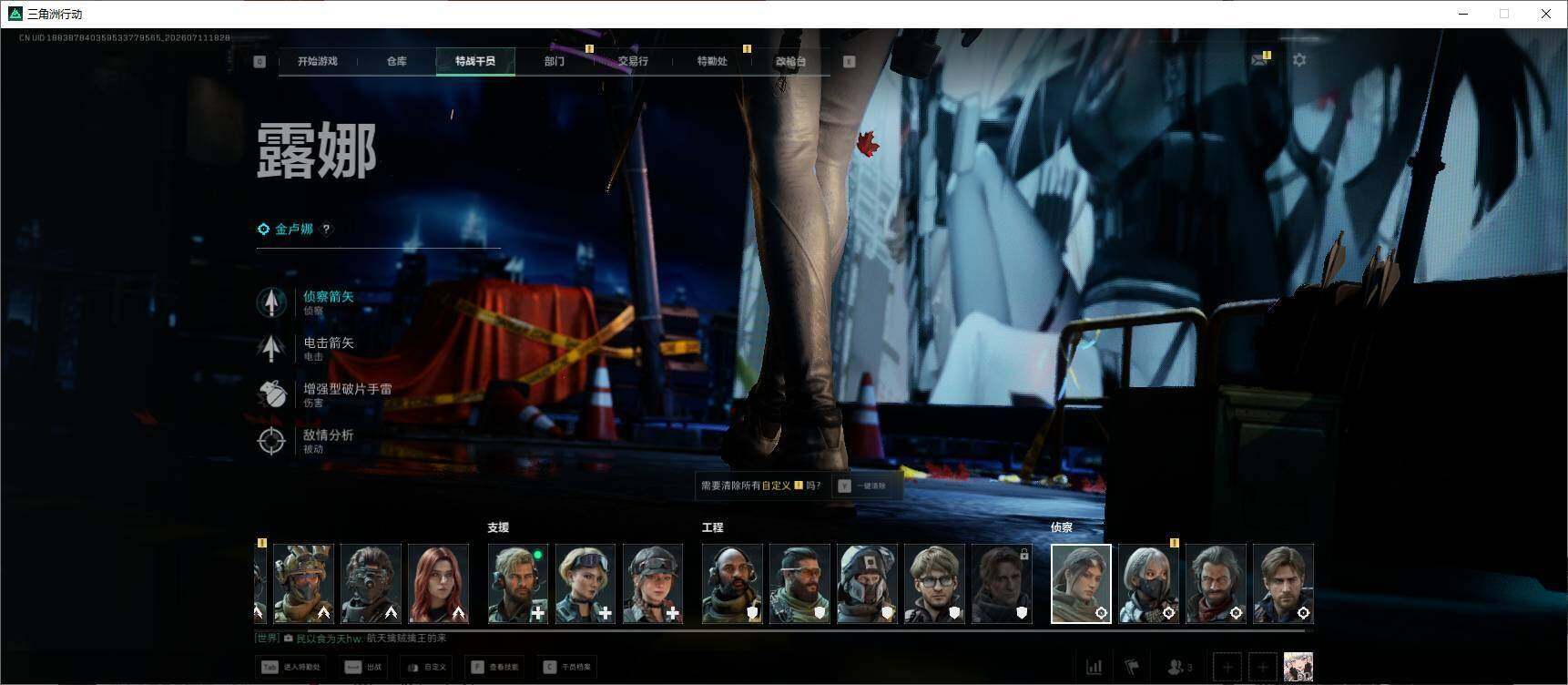Image resolution: width=1568 pixels, height=685 pixels.
Task: Select the 侦察箭矢 skill icon
Action: [271, 302]
